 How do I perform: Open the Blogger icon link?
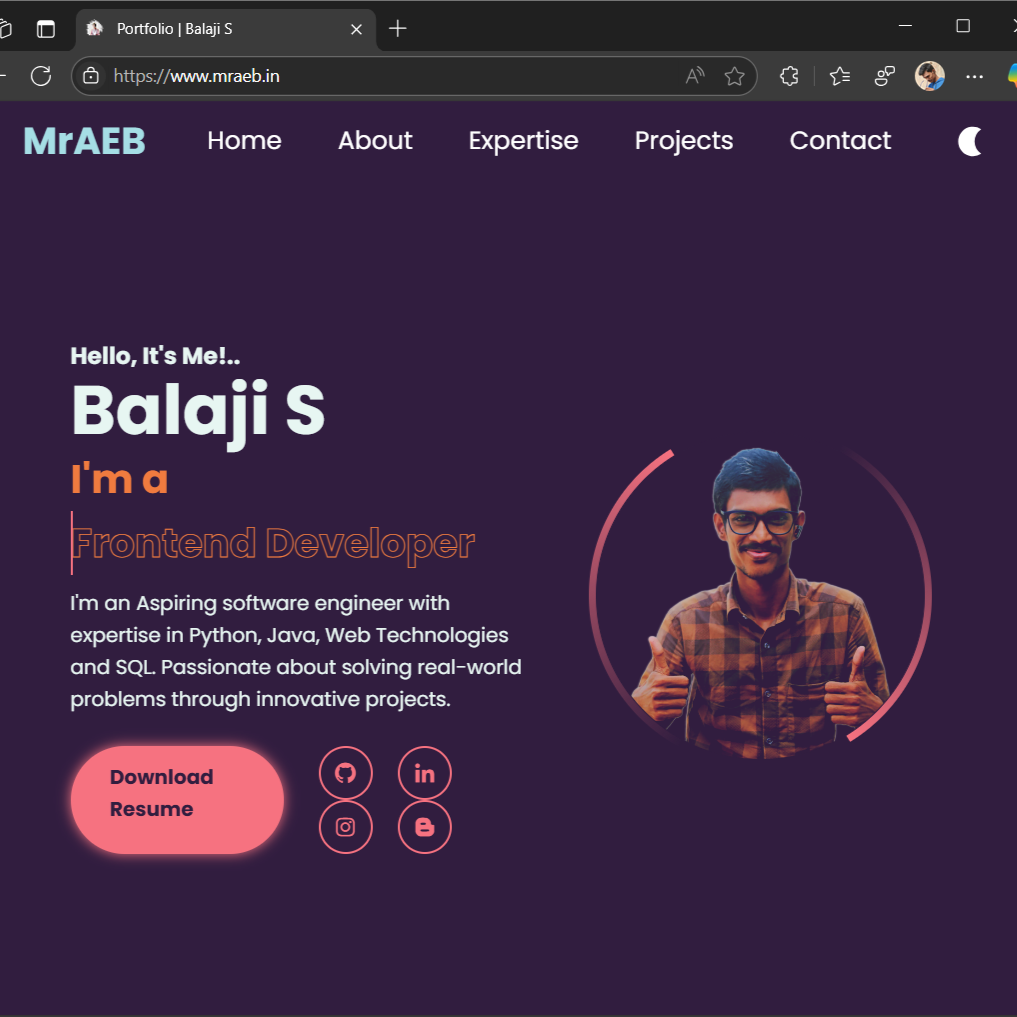424,827
